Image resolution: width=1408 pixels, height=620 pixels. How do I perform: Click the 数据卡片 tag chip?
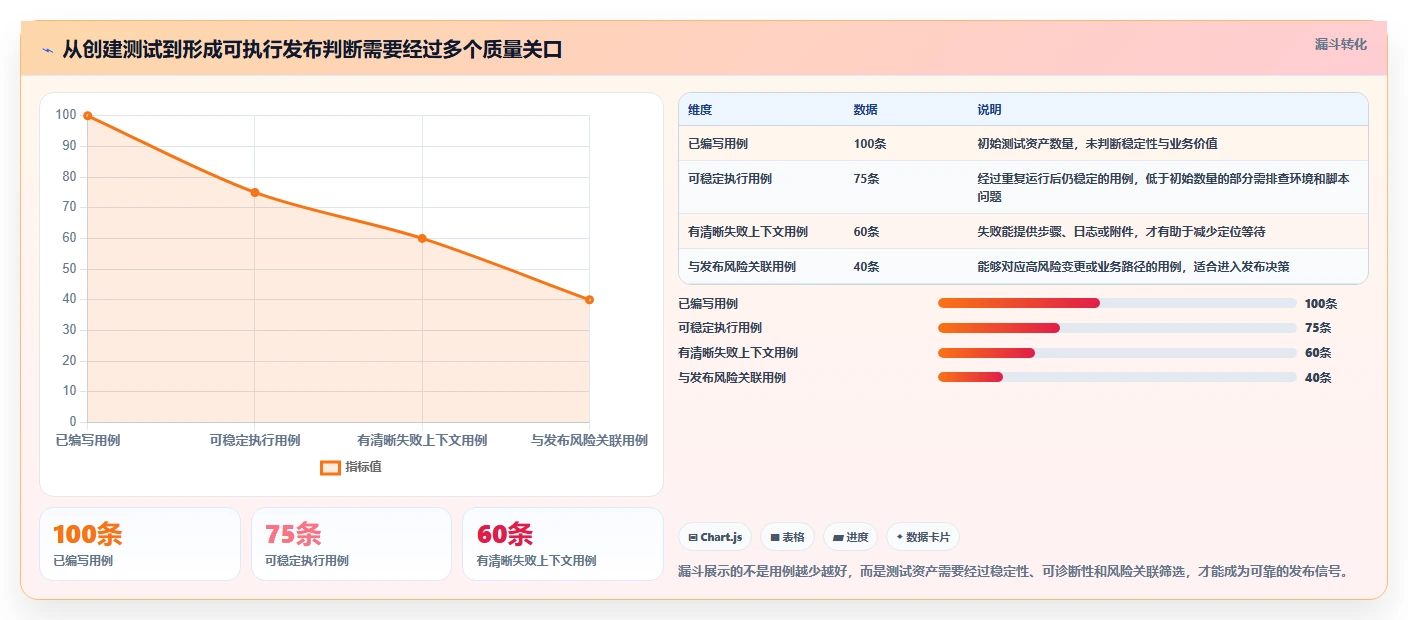pyautogui.click(x=923, y=537)
